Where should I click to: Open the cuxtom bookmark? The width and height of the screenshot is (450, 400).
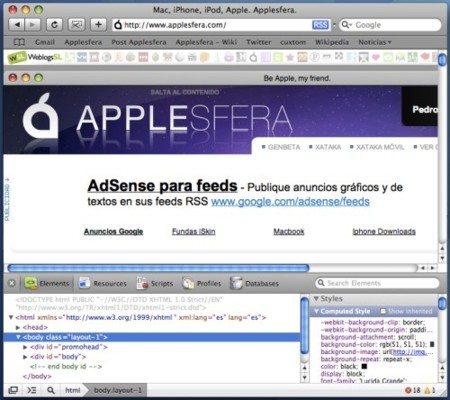[x=293, y=42]
